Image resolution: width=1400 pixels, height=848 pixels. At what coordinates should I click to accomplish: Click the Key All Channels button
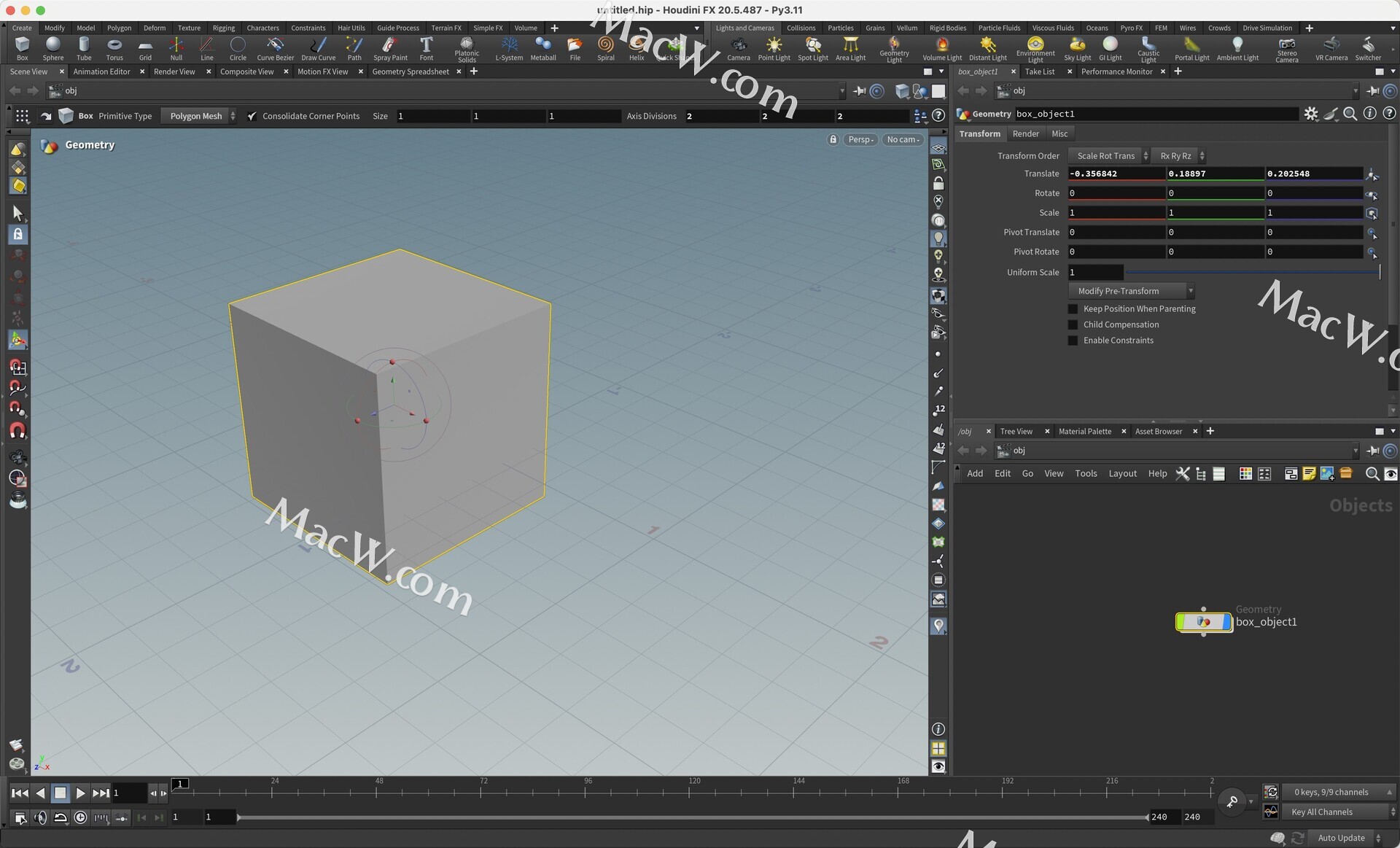click(x=1321, y=812)
